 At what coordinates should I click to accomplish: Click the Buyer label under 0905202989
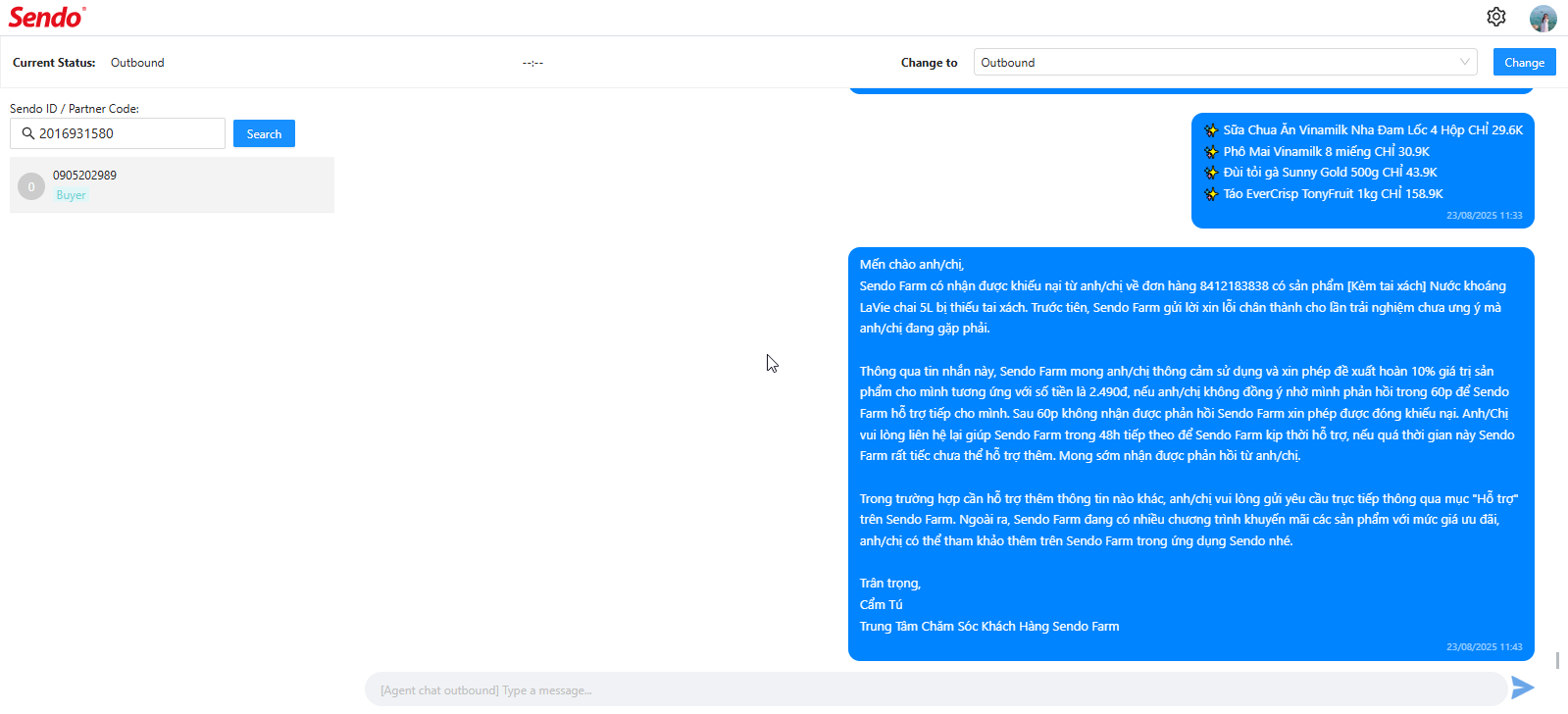click(71, 195)
